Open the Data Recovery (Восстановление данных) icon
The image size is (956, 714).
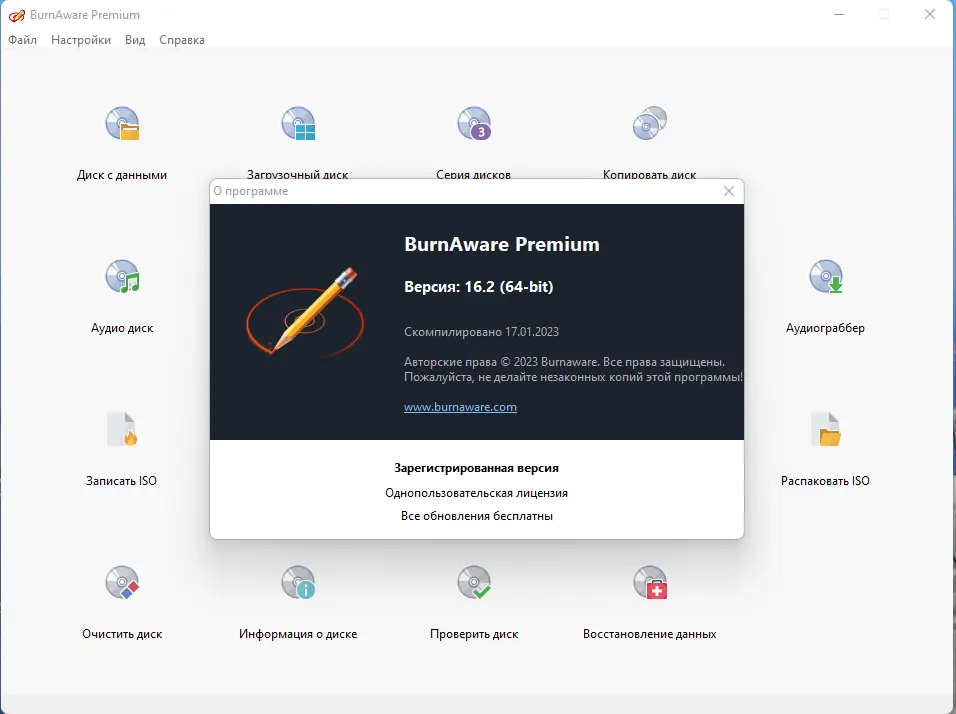click(650, 582)
